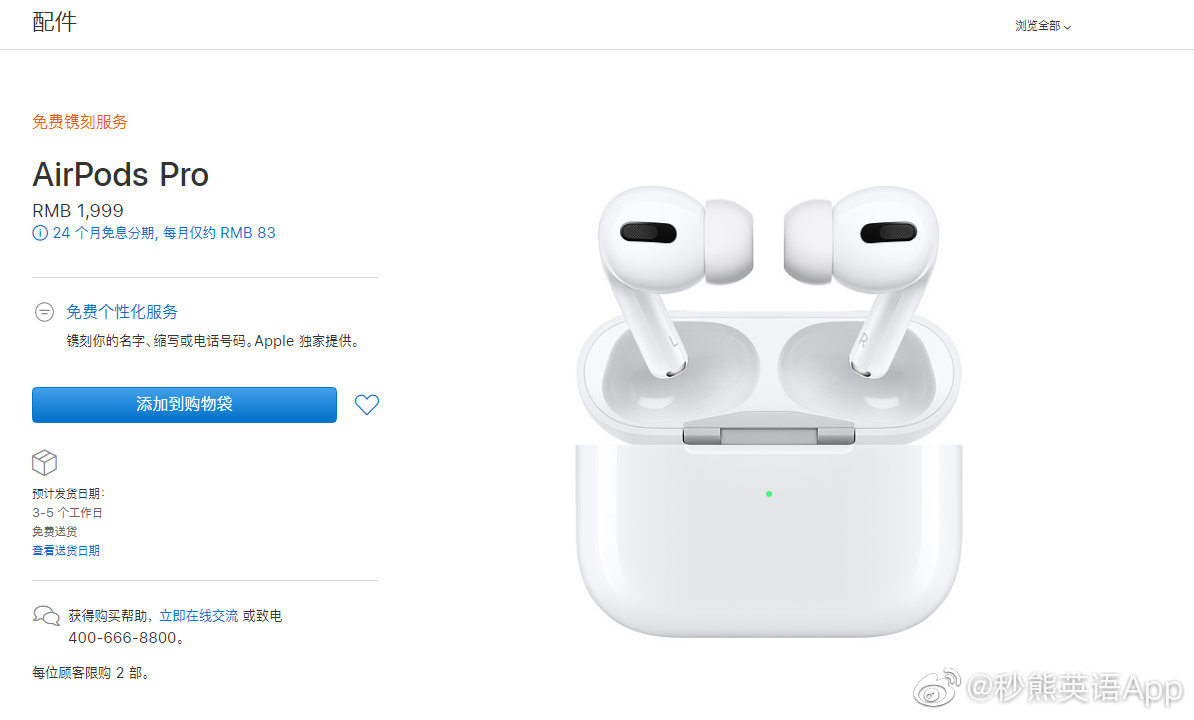The width and height of the screenshot is (1194, 720).
Task: Click the chevron next to 浏览全部
Action: coord(1068,27)
